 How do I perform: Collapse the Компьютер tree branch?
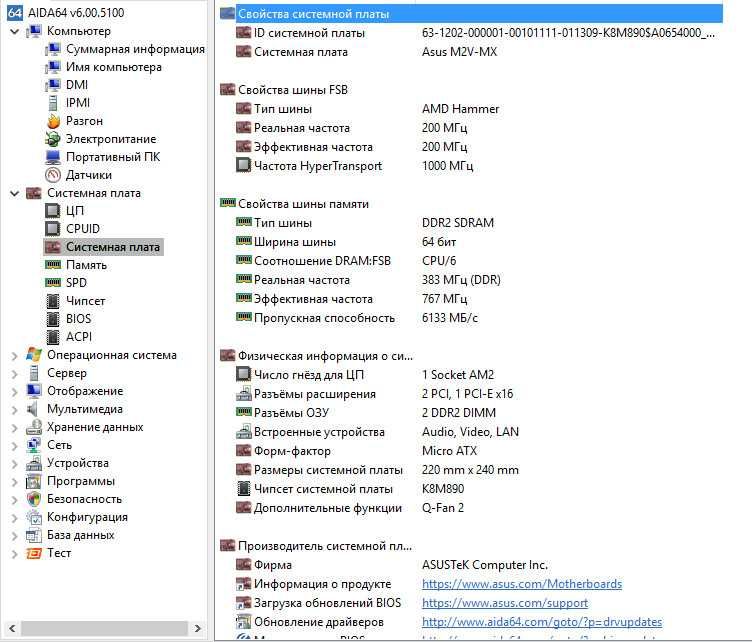15,32
